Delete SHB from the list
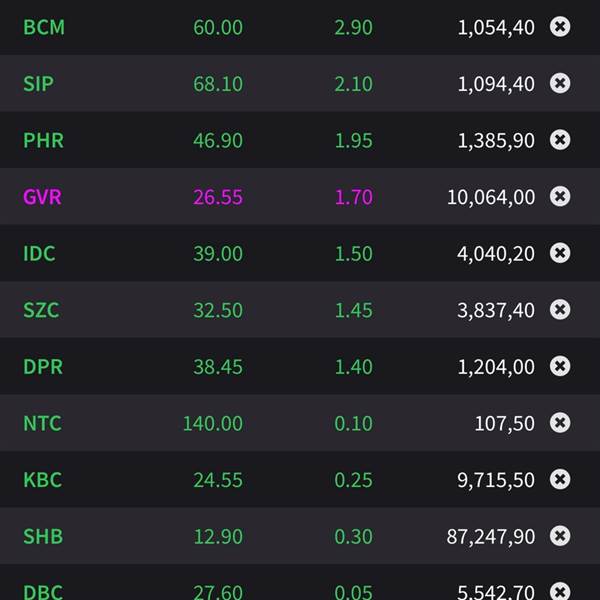 (x=560, y=536)
